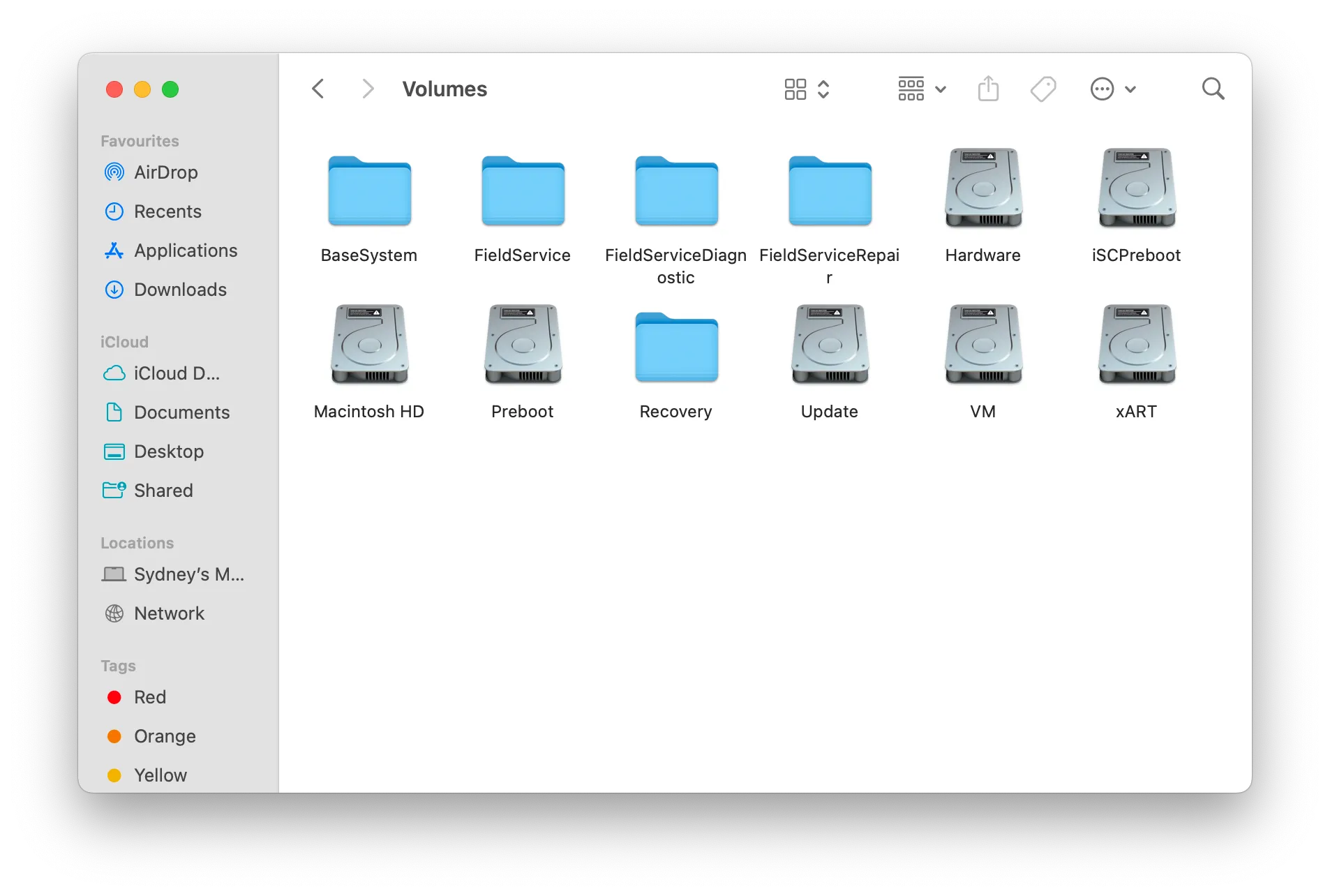The image size is (1330, 896).
Task: Start a search with the magnifying glass
Action: [1213, 89]
